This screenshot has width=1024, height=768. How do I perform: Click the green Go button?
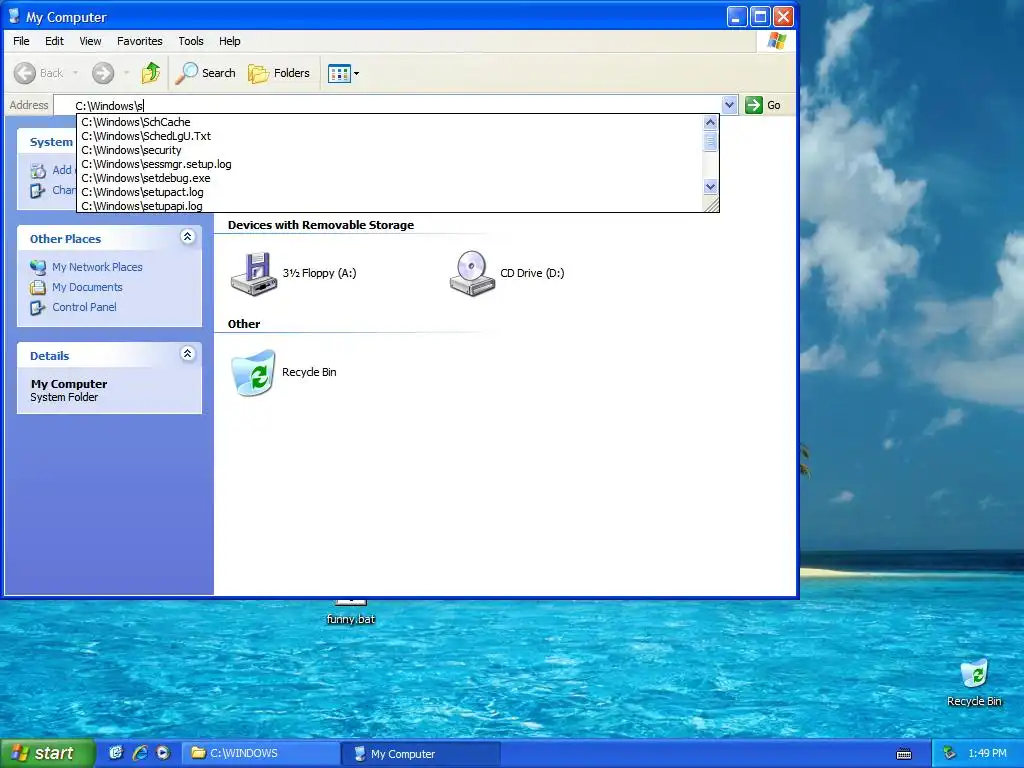(x=763, y=104)
